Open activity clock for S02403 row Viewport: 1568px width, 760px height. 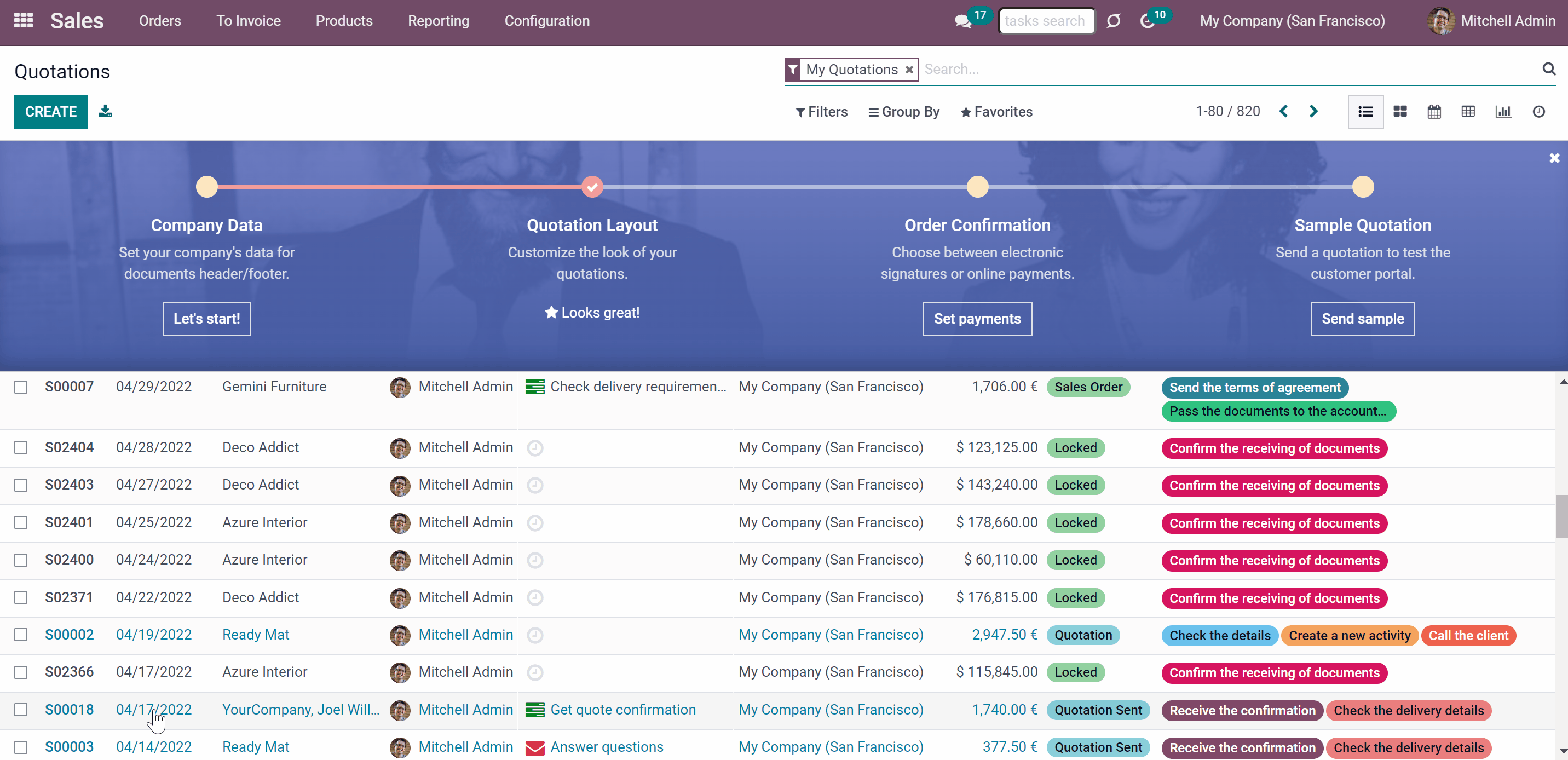coord(534,485)
